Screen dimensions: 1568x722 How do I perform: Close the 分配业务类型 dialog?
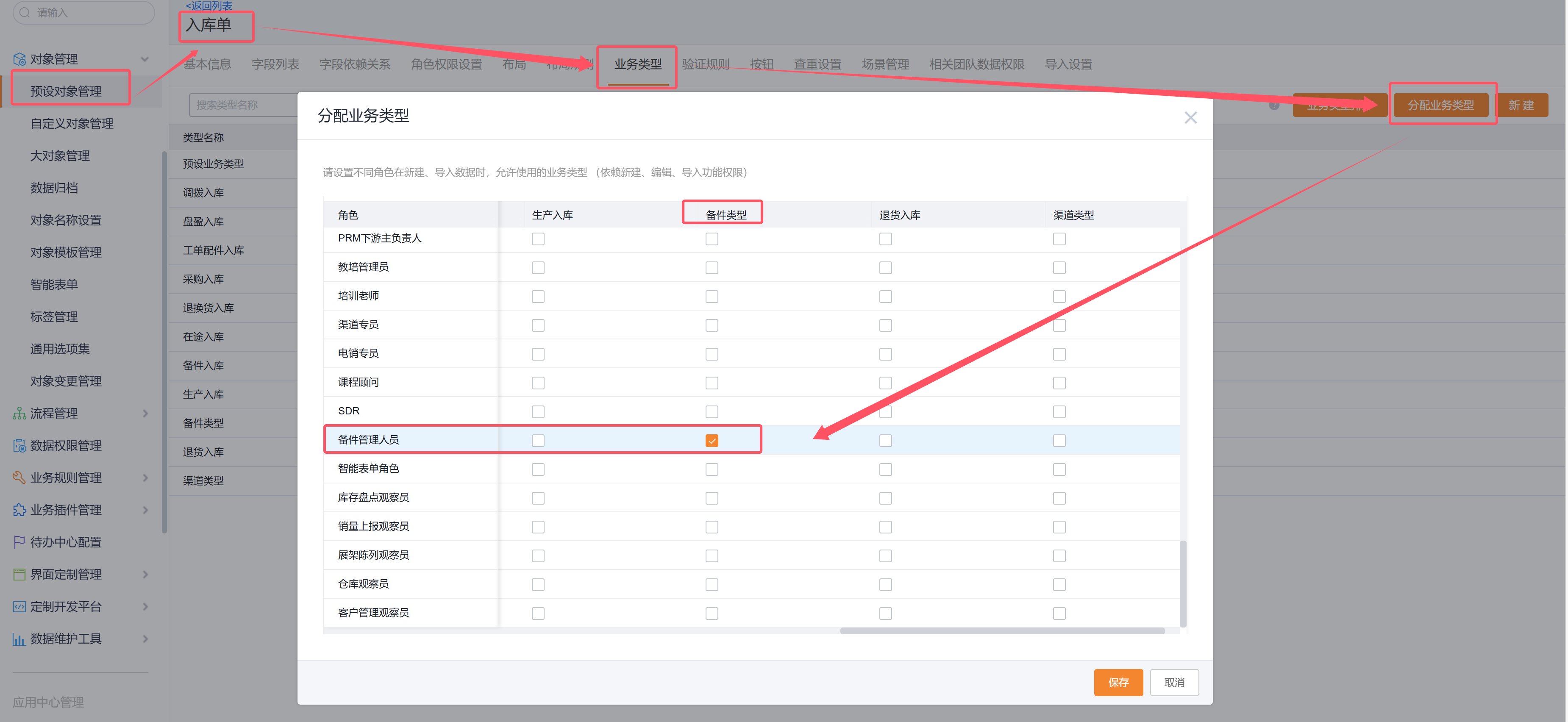point(1190,117)
